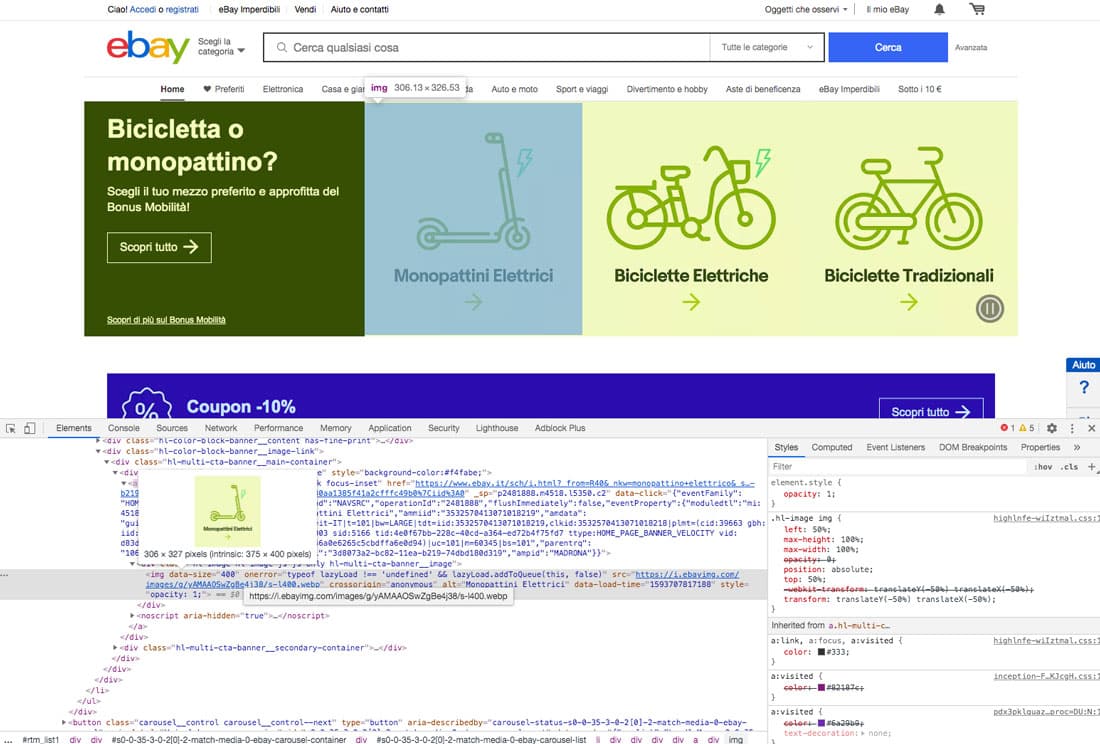Open the Lighthouse tab
This screenshot has height=744, width=1100.
coord(497,428)
